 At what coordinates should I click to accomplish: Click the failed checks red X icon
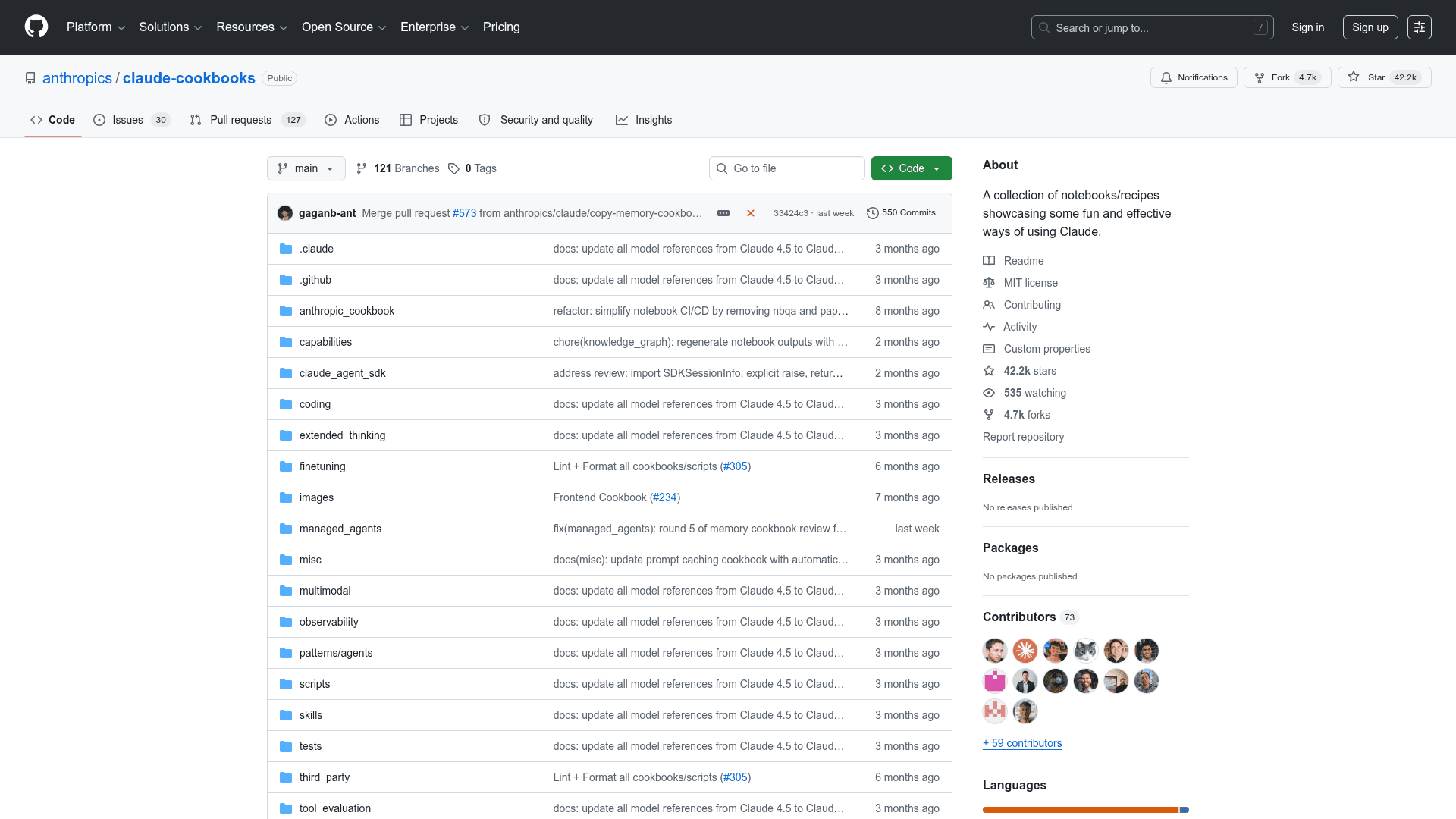tap(751, 213)
